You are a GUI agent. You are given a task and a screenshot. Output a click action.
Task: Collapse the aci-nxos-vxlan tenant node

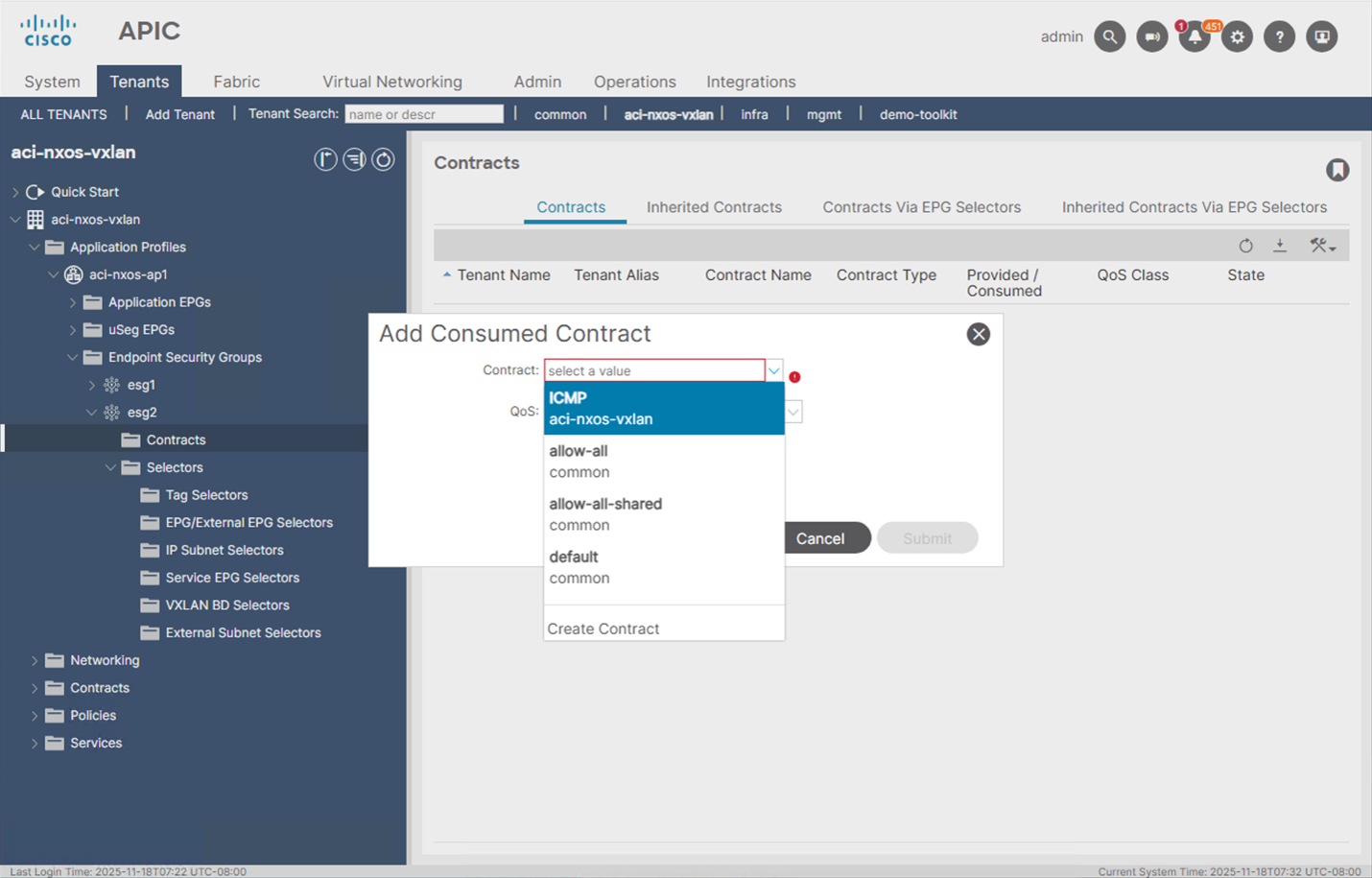pos(15,220)
